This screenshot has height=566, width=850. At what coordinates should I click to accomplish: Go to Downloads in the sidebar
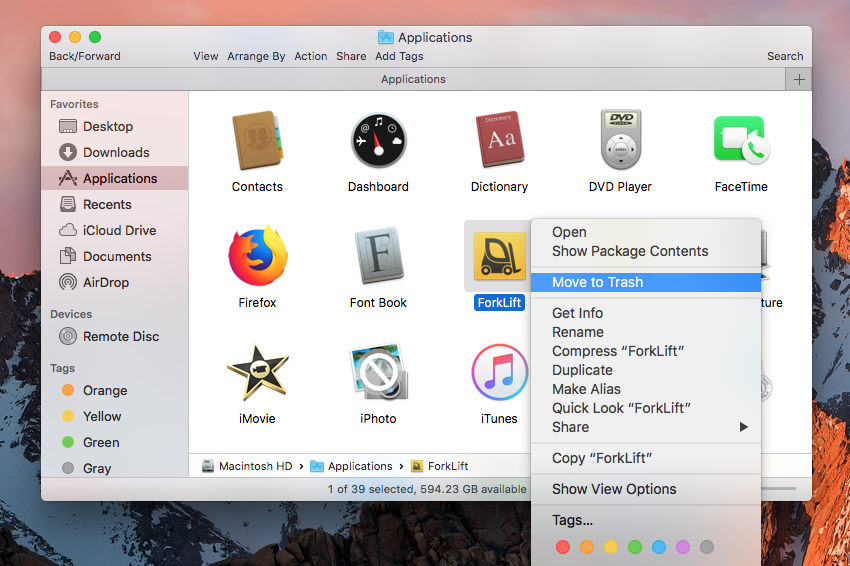tap(115, 152)
